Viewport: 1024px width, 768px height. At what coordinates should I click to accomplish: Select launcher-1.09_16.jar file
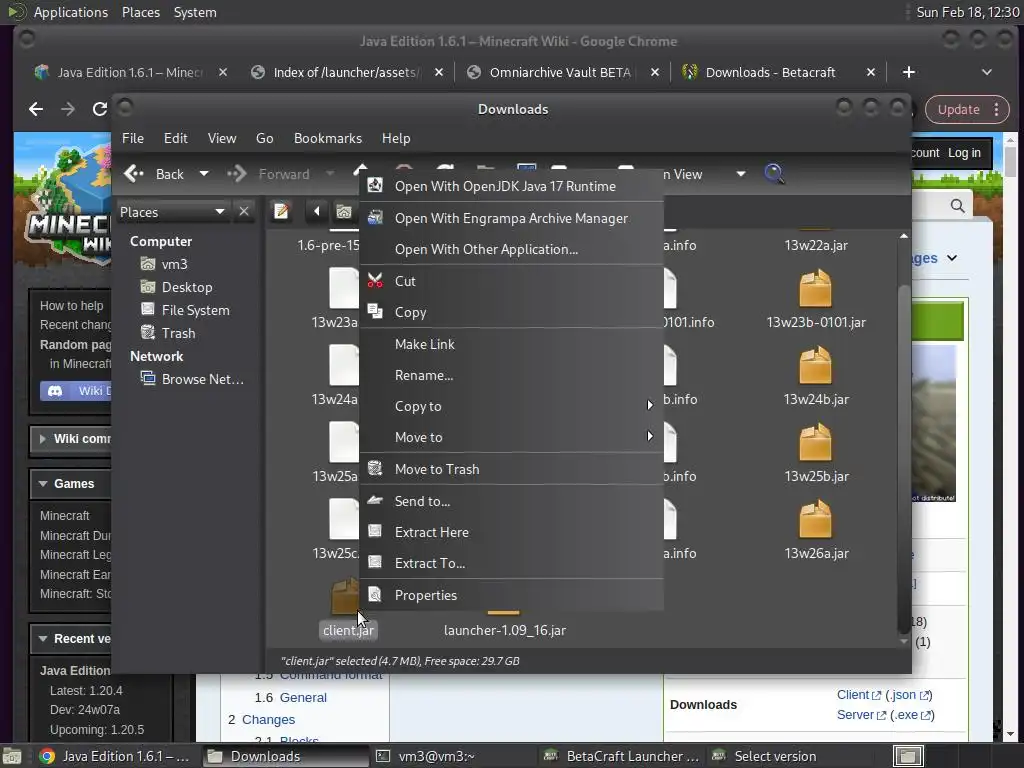click(x=504, y=624)
